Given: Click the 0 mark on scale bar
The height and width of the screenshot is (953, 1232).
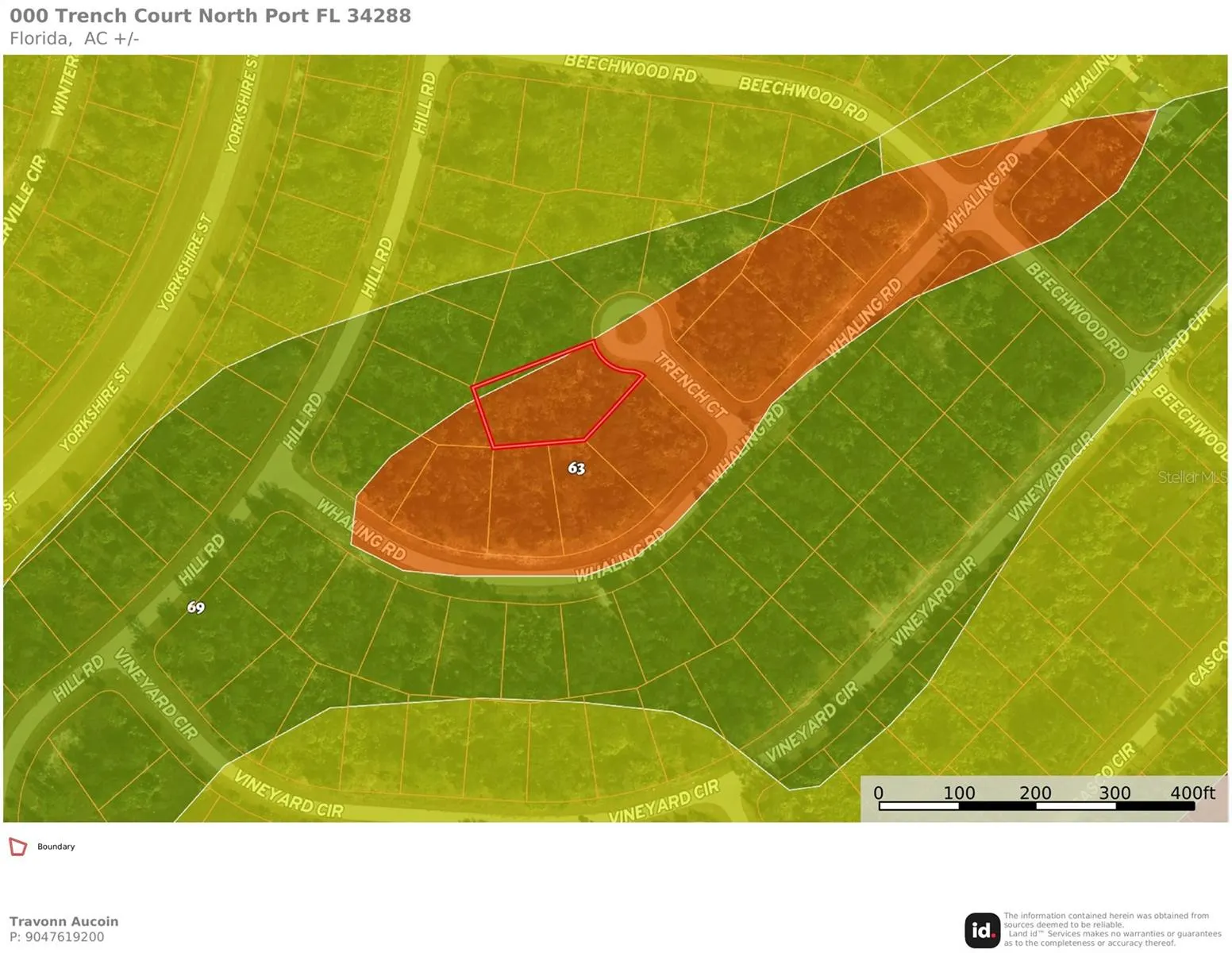Looking at the screenshot, I should pyautogui.click(x=878, y=793).
